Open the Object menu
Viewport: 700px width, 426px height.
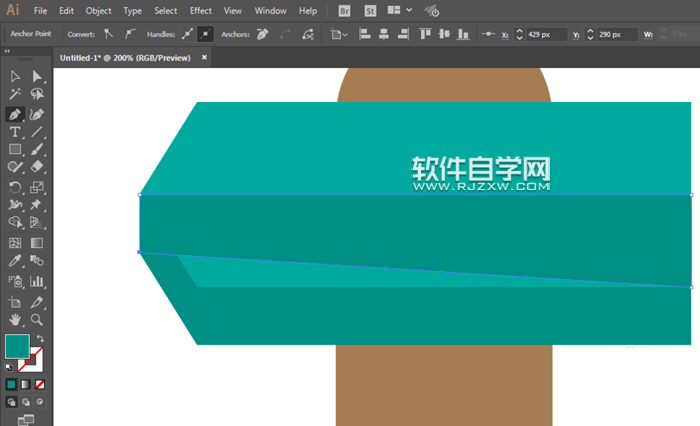(x=98, y=11)
